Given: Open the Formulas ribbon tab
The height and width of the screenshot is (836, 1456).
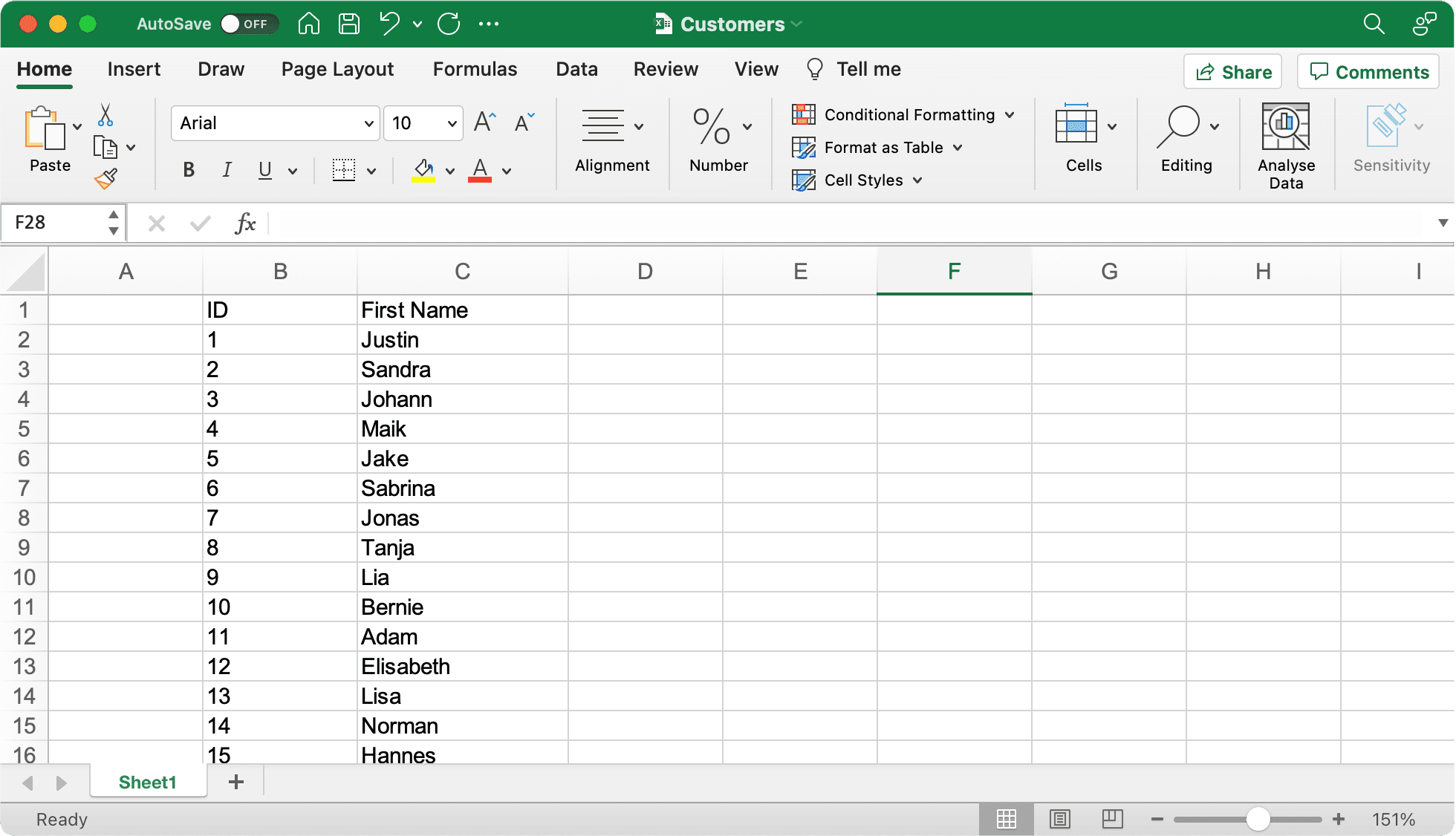Looking at the screenshot, I should pyautogui.click(x=475, y=69).
